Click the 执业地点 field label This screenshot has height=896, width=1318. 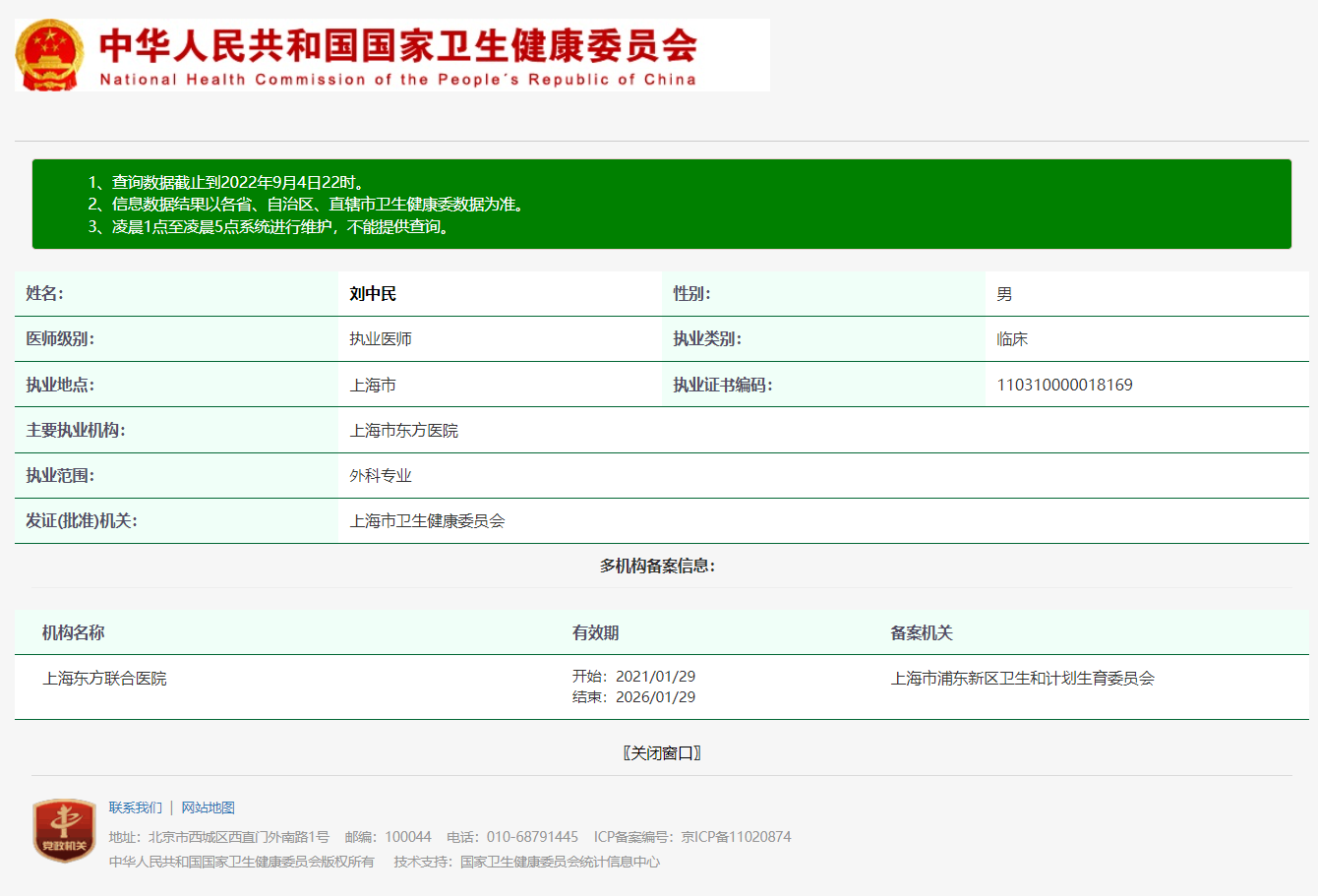[60, 385]
